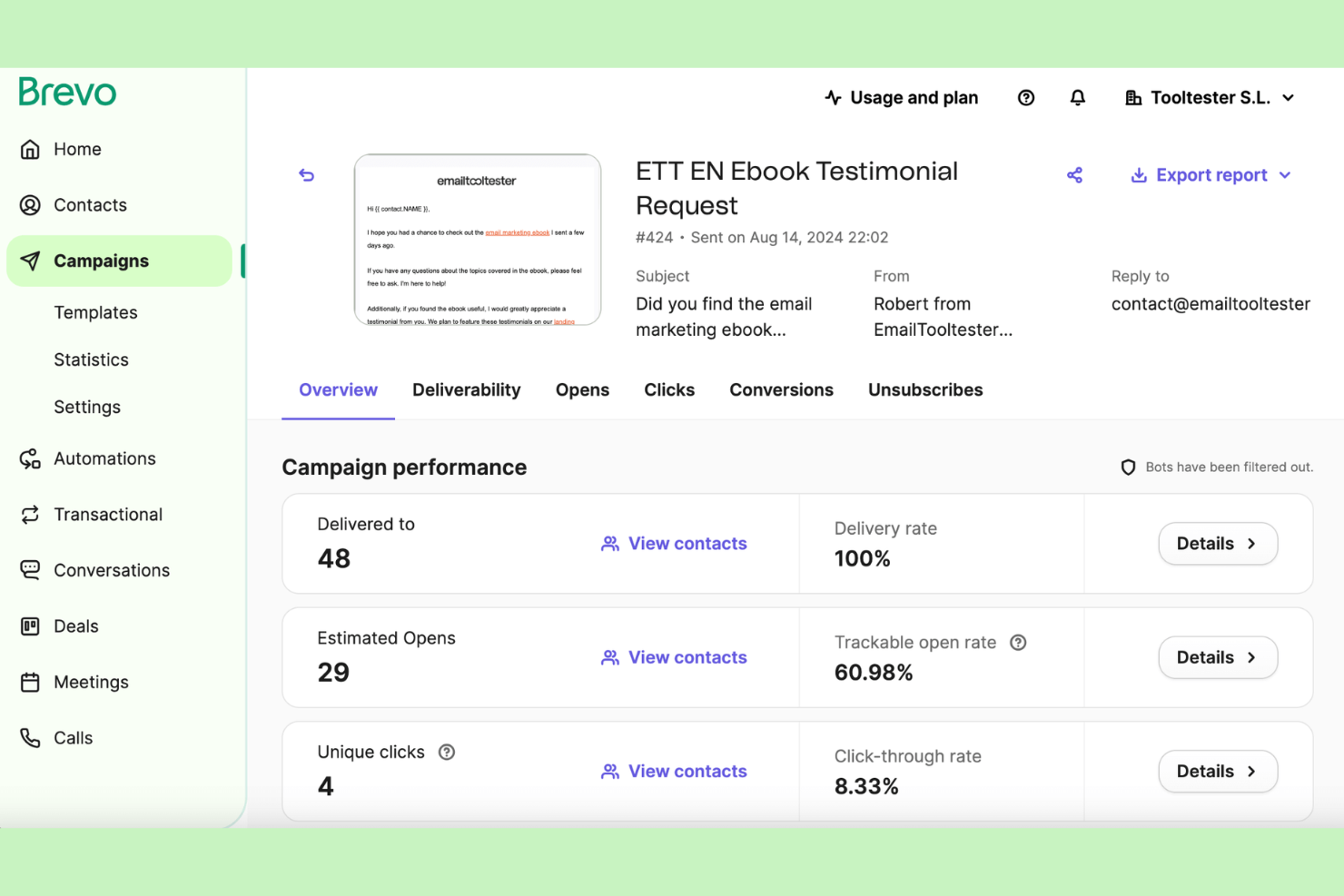Select Campaigns in the sidebar

120,261
